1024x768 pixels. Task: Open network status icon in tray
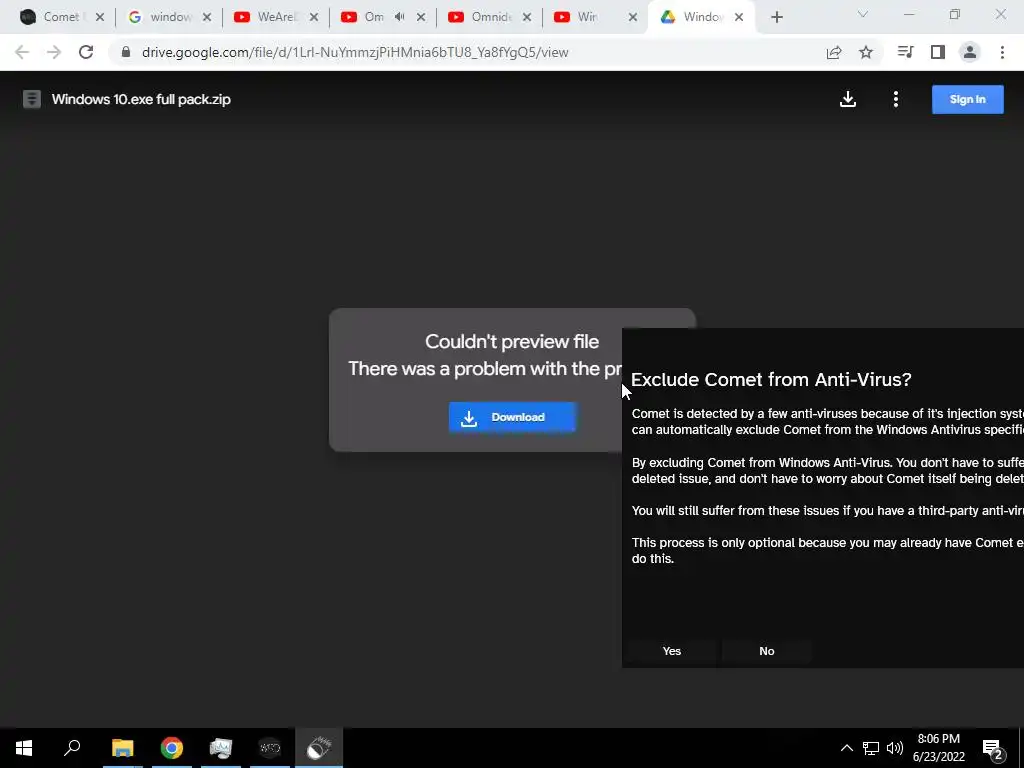871,748
